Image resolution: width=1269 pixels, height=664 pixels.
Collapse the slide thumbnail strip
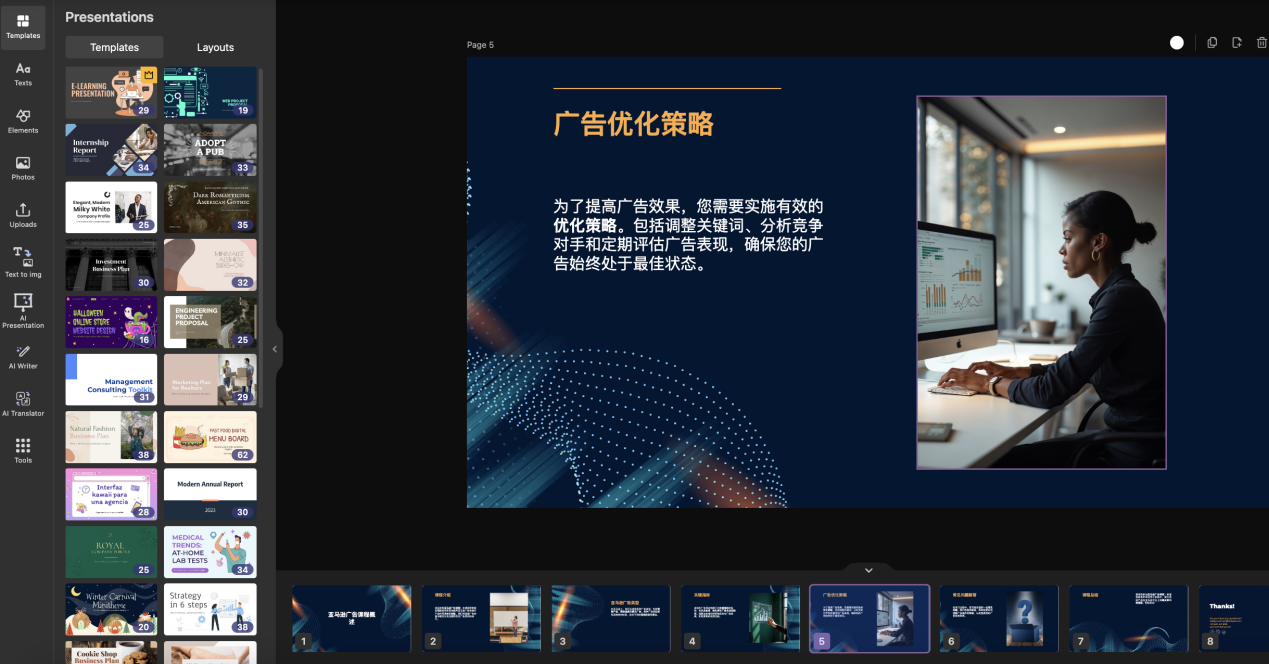pyautogui.click(x=868, y=570)
